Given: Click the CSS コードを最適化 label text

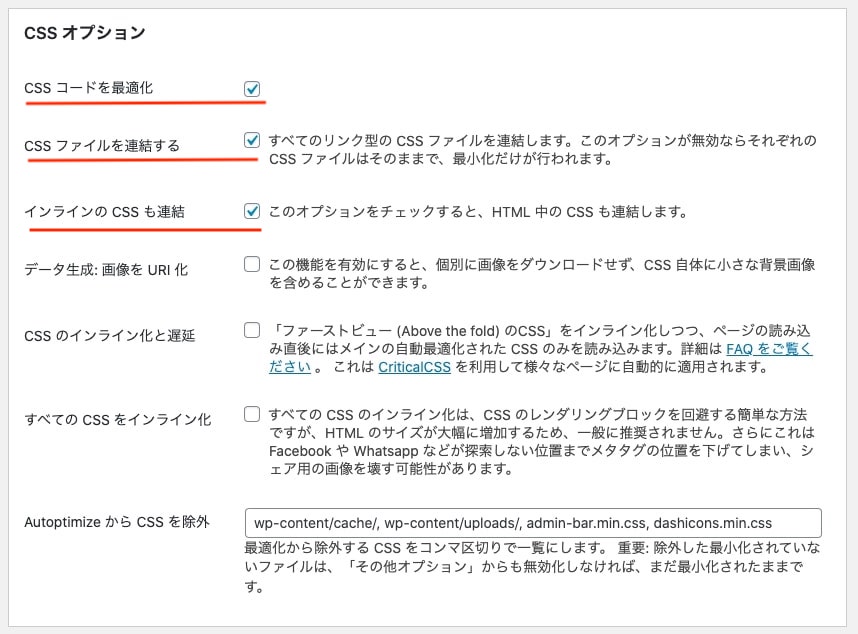Looking at the screenshot, I should [x=89, y=89].
